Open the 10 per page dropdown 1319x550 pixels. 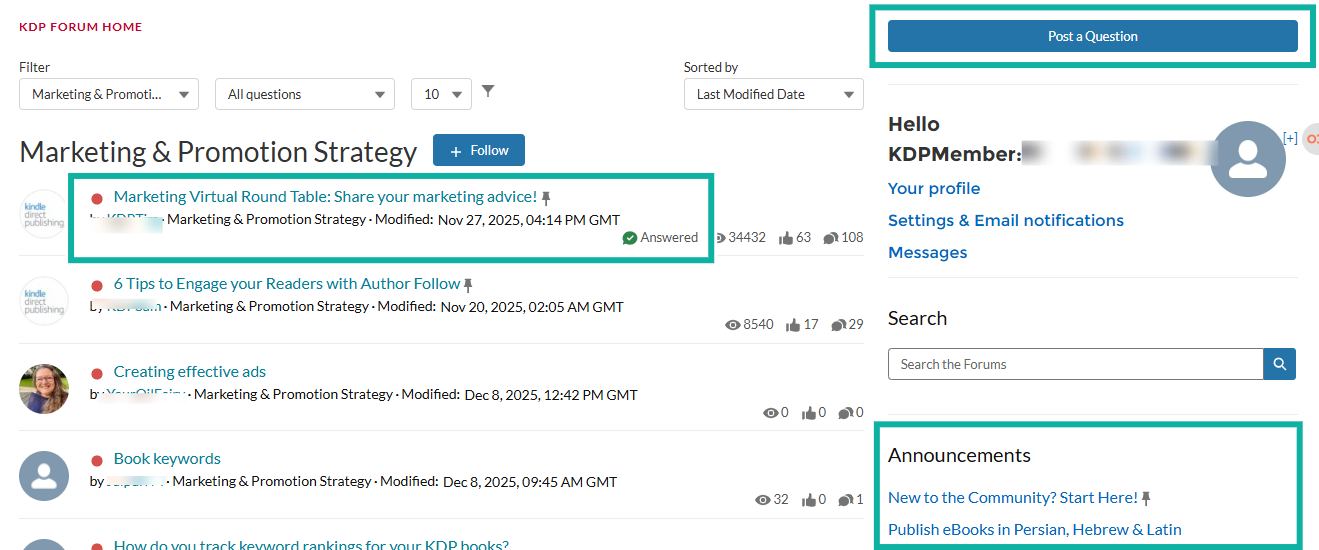click(441, 94)
